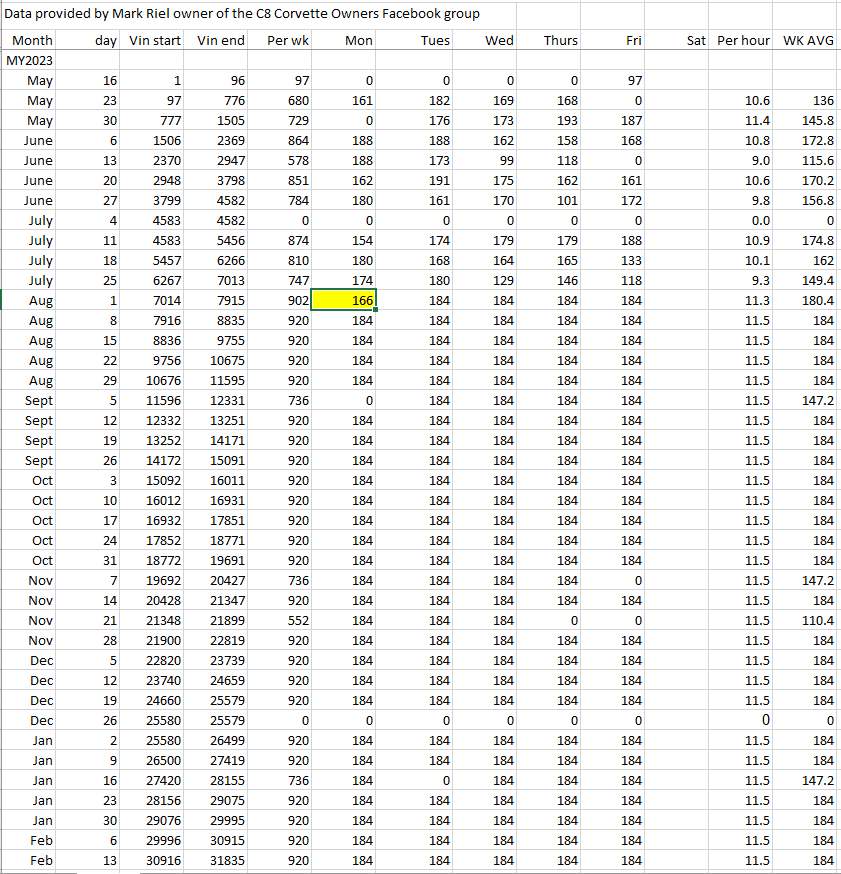Select the Tues column header cell
841x874 pixels.
[434, 40]
